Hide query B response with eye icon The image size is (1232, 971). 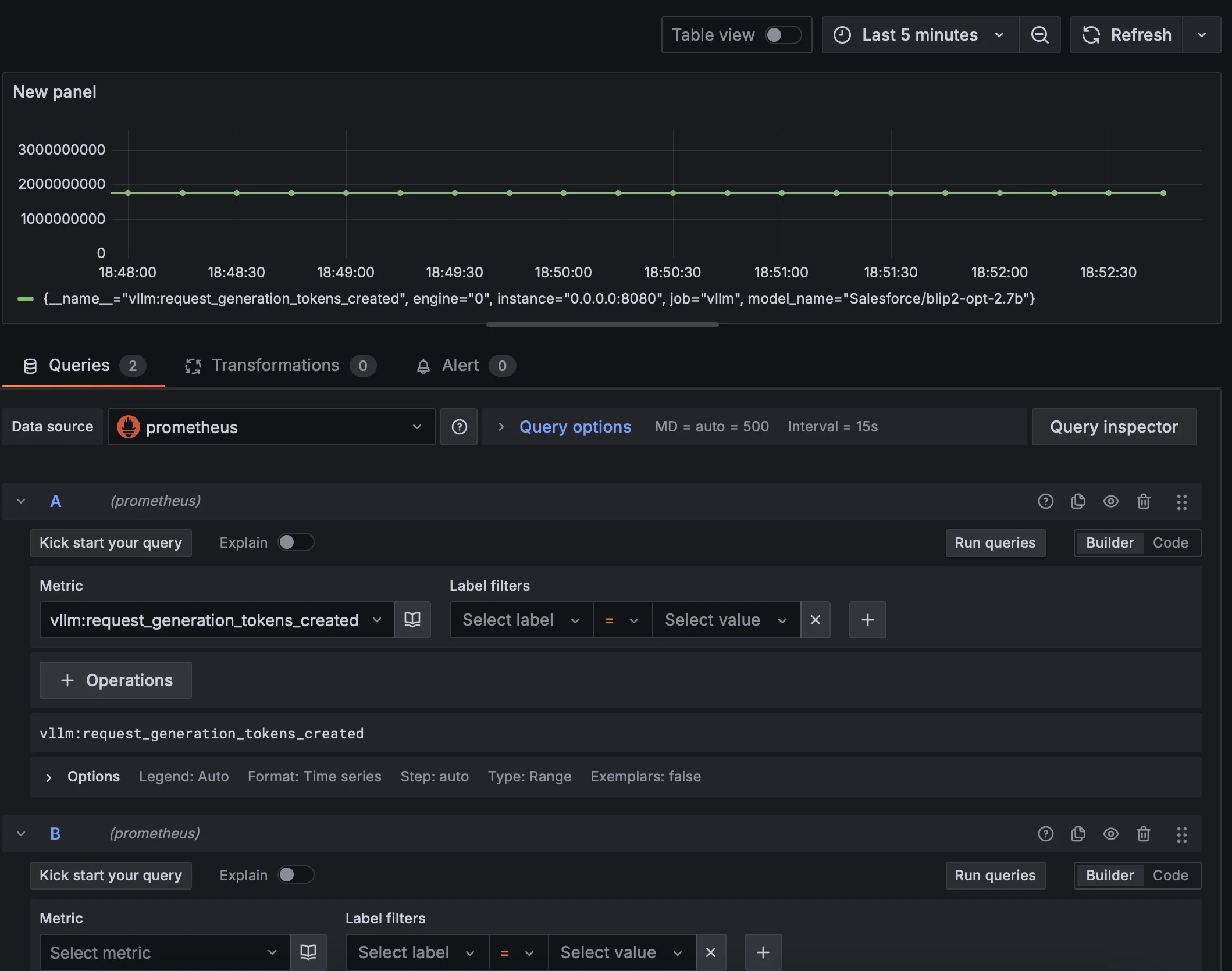(x=1110, y=834)
